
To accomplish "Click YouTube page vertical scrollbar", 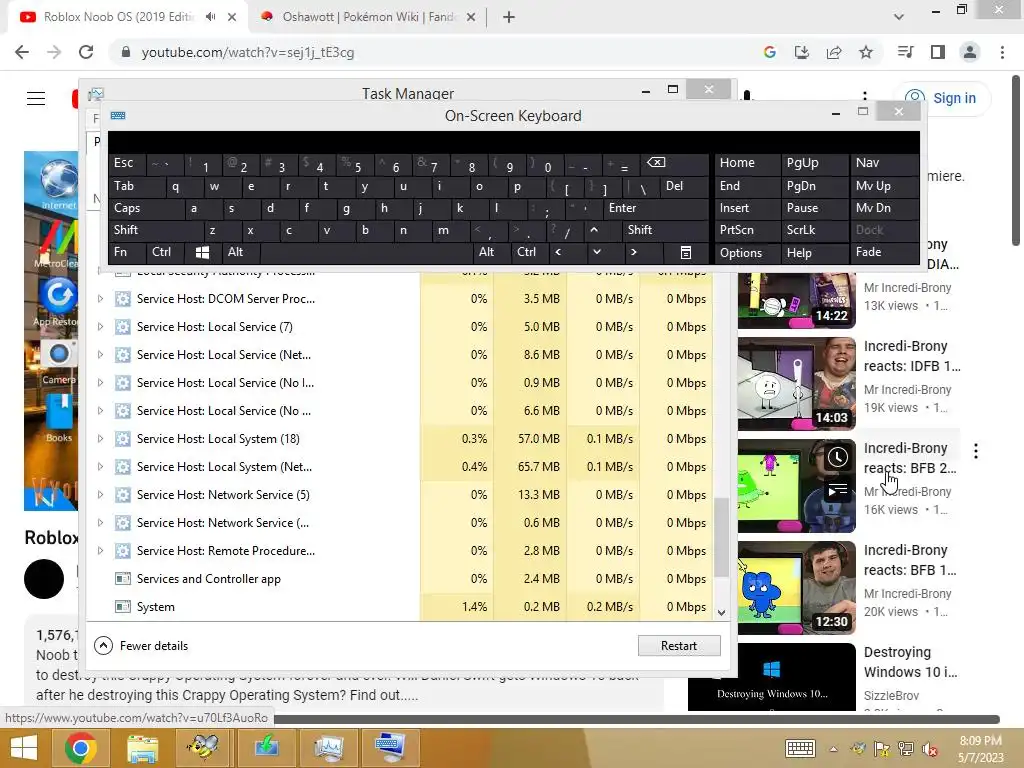I will (x=1016, y=161).
